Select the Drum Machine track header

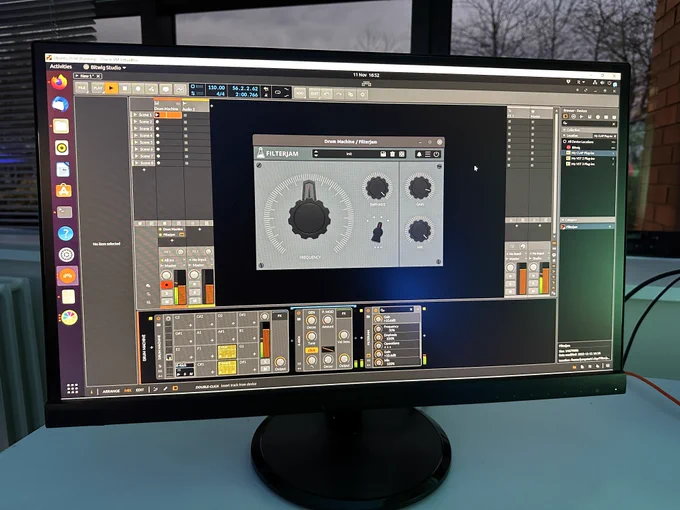coord(167,106)
